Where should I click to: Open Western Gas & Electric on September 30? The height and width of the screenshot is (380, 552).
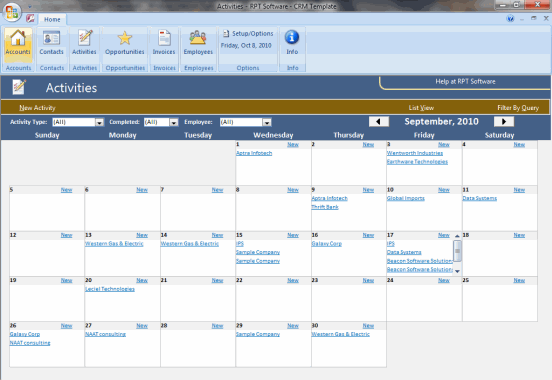point(340,334)
